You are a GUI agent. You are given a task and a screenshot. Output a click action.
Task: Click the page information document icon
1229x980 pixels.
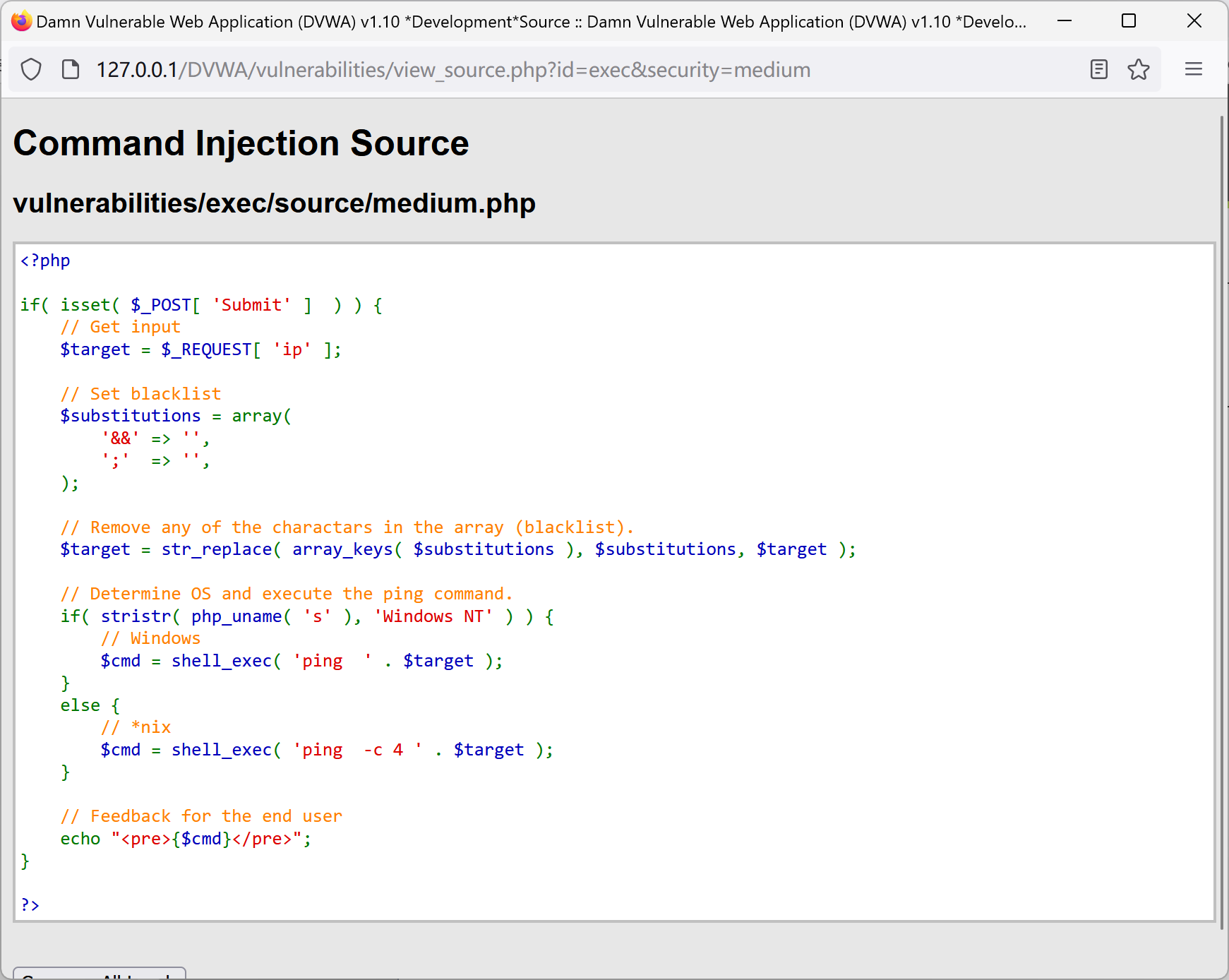click(x=71, y=69)
